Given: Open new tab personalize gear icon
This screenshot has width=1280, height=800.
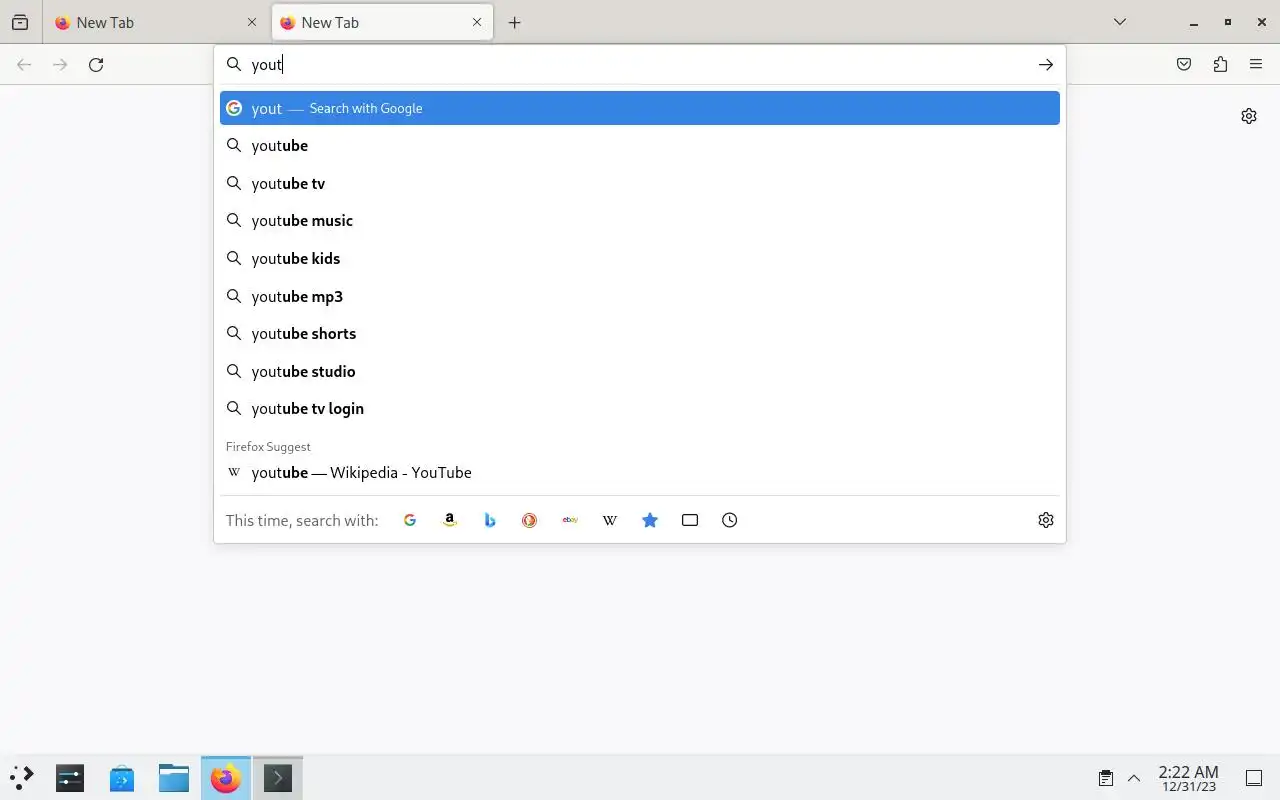Looking at the screenshot, I should click(1249, 116).
